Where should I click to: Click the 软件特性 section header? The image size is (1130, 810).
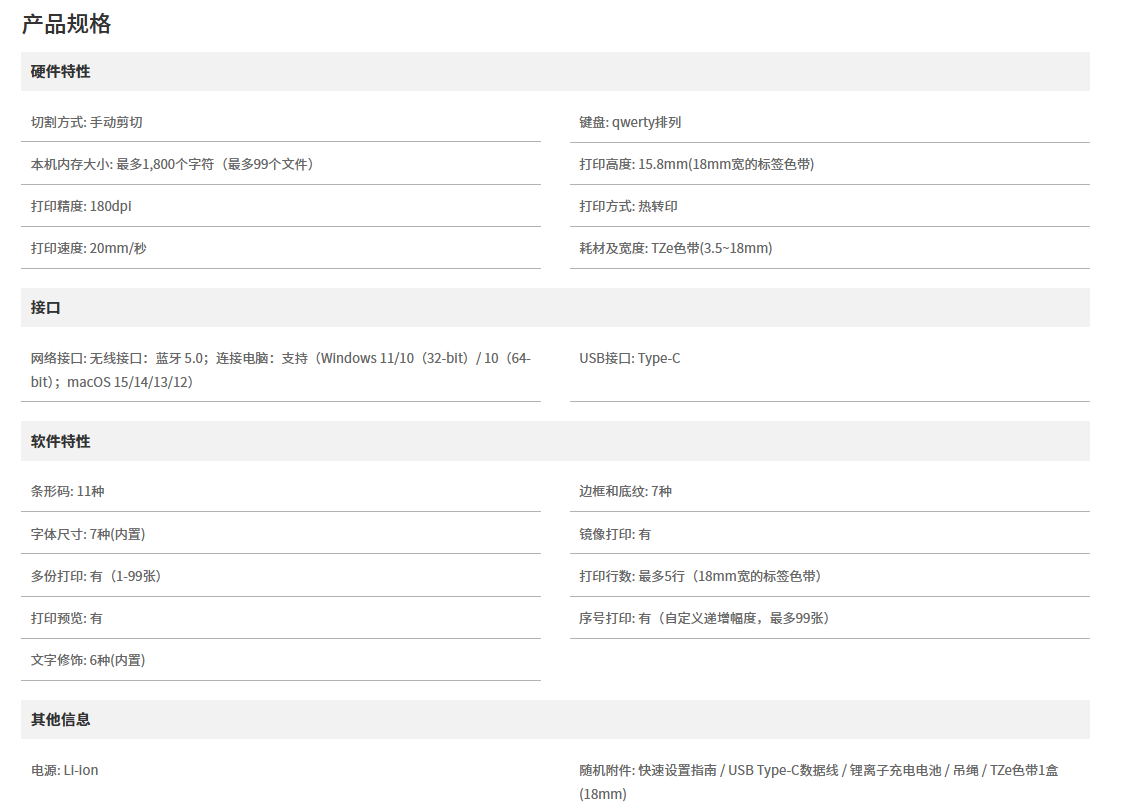tap(555, 441)
